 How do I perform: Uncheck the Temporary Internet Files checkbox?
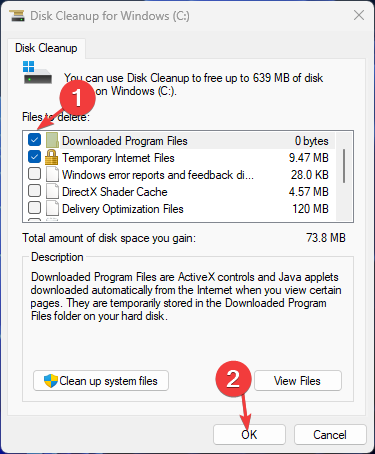(34, 157)
